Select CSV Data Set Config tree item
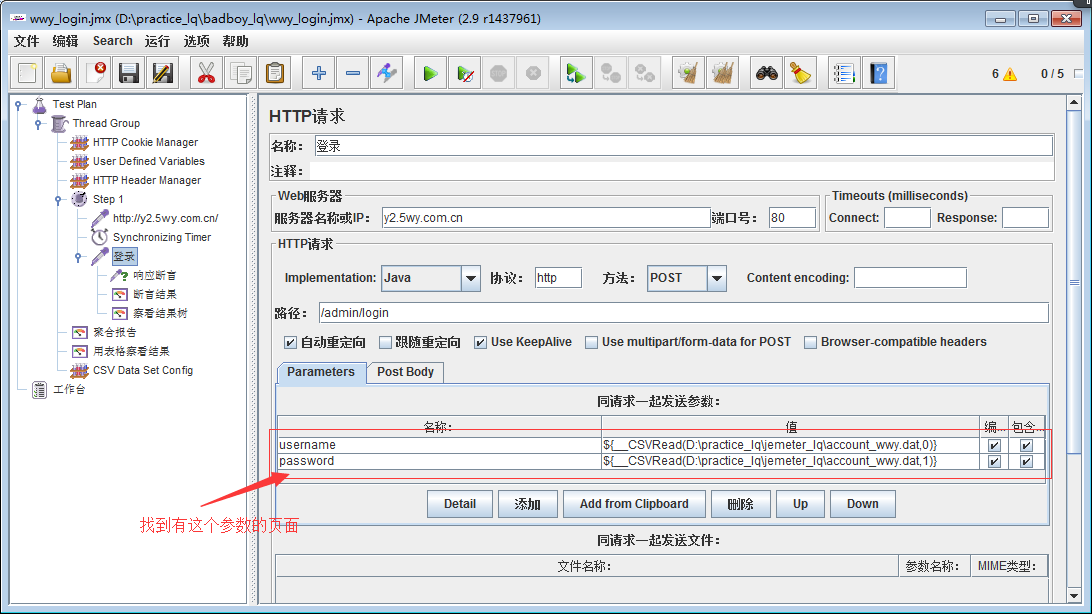 pyautogui.click(x=143, y=371)
